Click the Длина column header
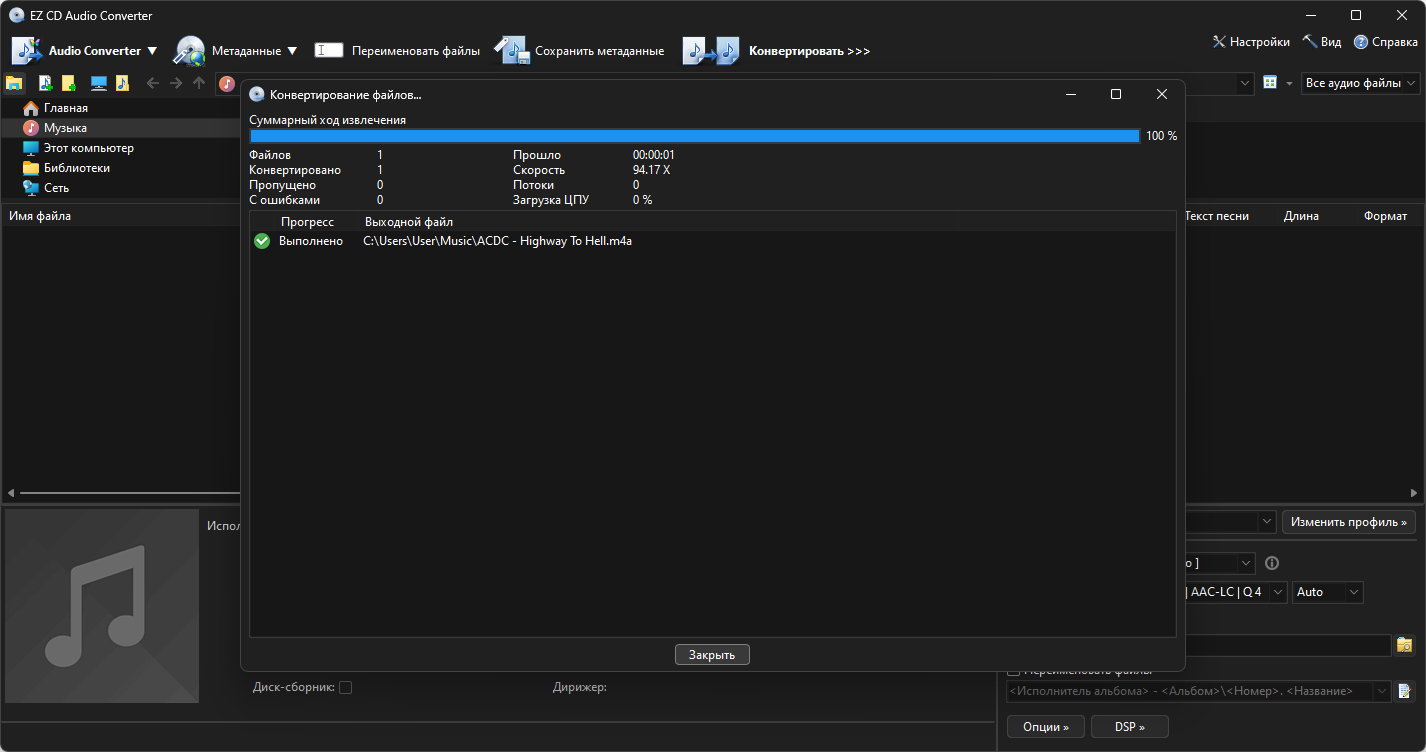The height and width of the screenshot is (752, 1426). [x=1301, y=216]
